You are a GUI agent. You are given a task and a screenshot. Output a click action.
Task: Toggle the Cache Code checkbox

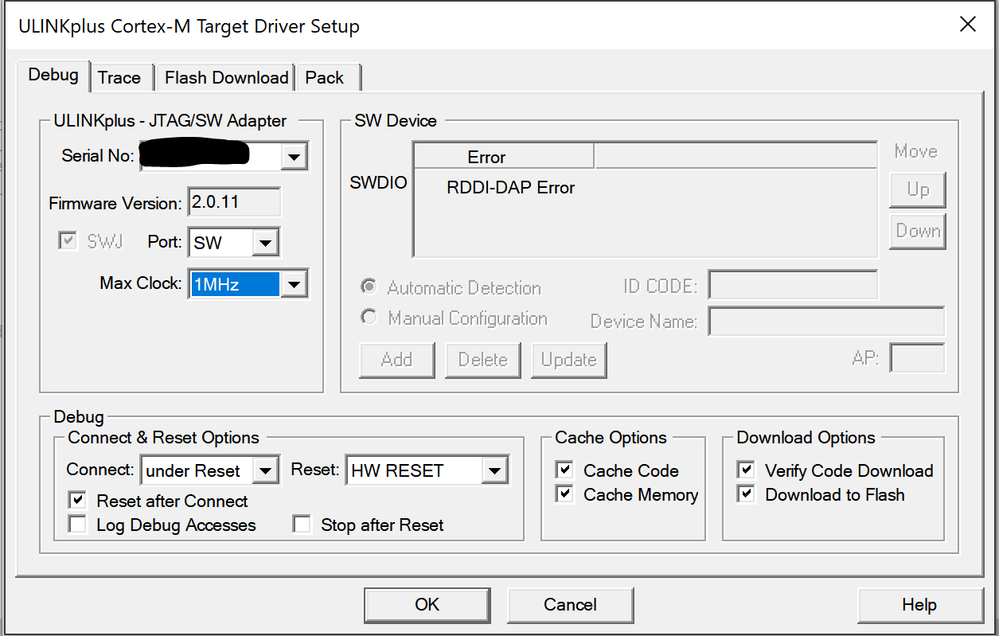564,470
